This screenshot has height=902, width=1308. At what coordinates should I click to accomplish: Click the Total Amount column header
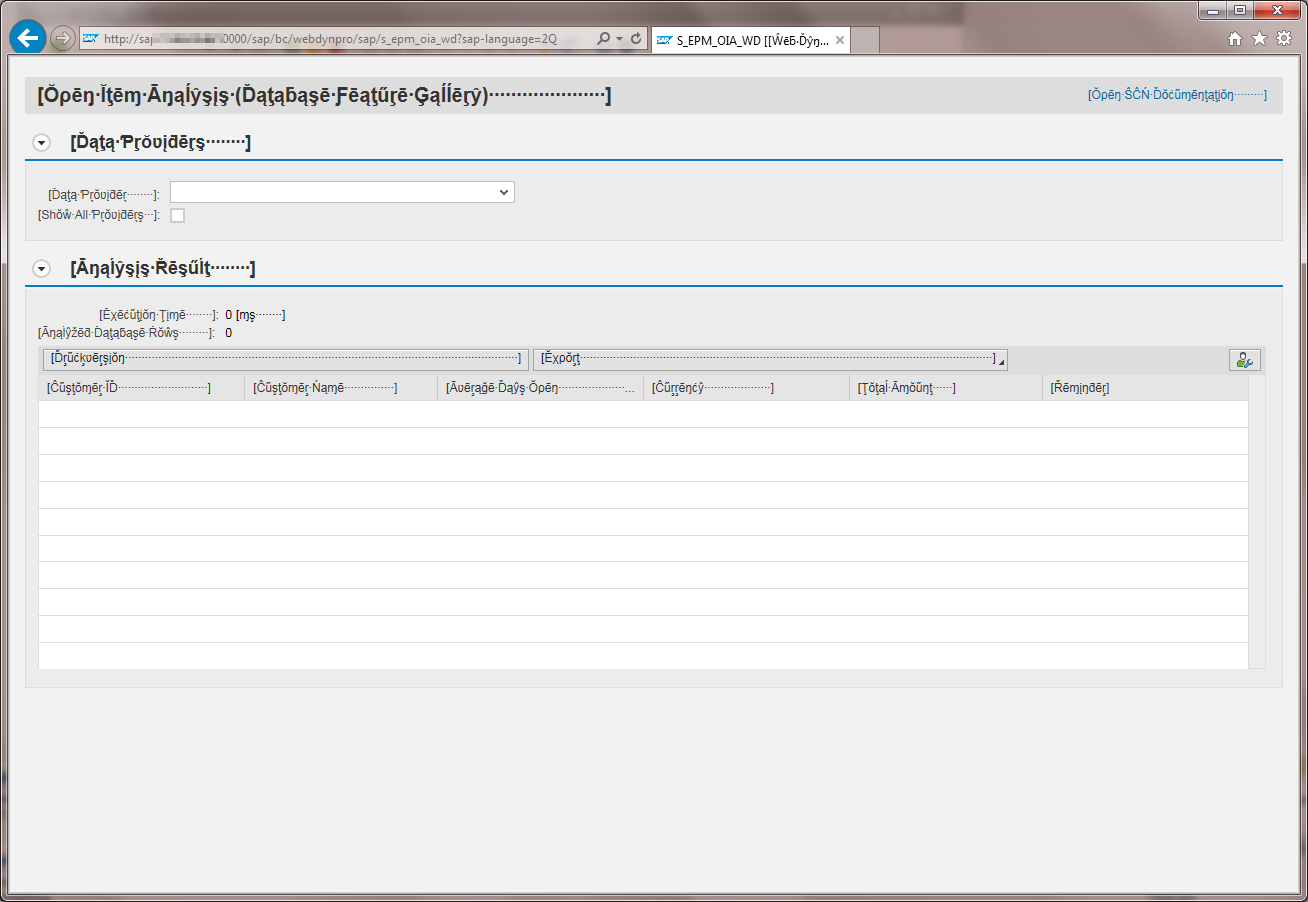(x=944, y=388)
